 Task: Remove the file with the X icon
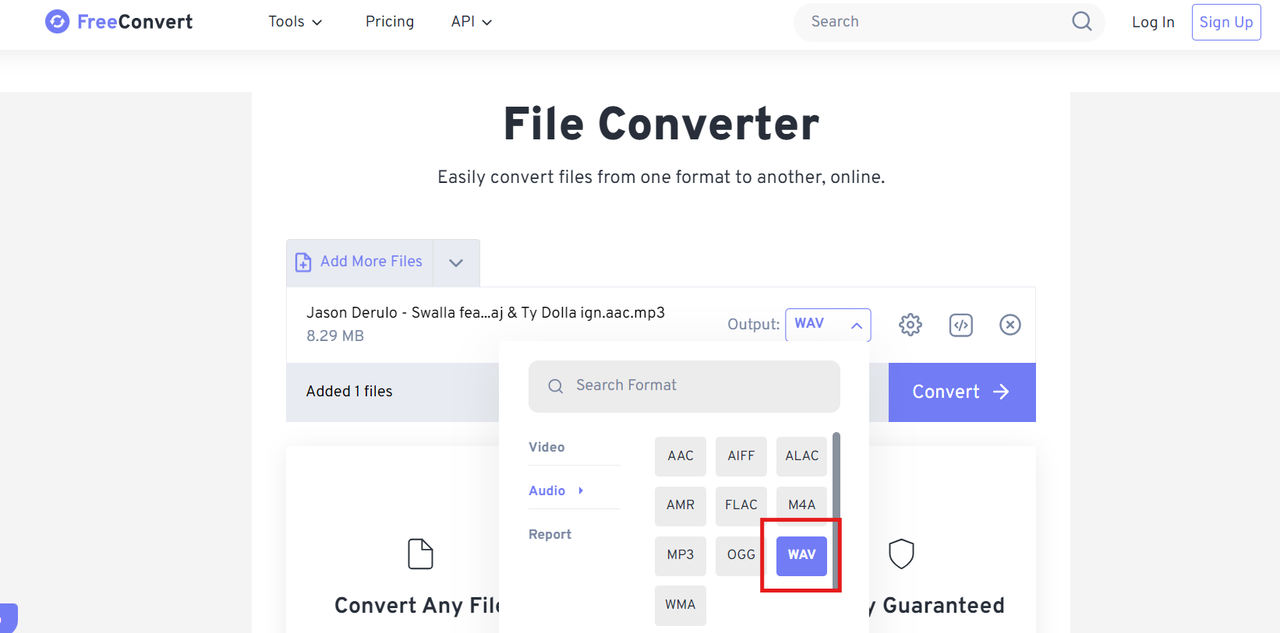[1010, 325]
